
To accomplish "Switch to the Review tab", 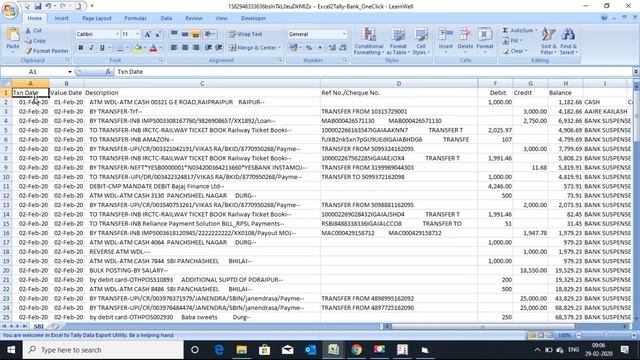I will (193, 18).
